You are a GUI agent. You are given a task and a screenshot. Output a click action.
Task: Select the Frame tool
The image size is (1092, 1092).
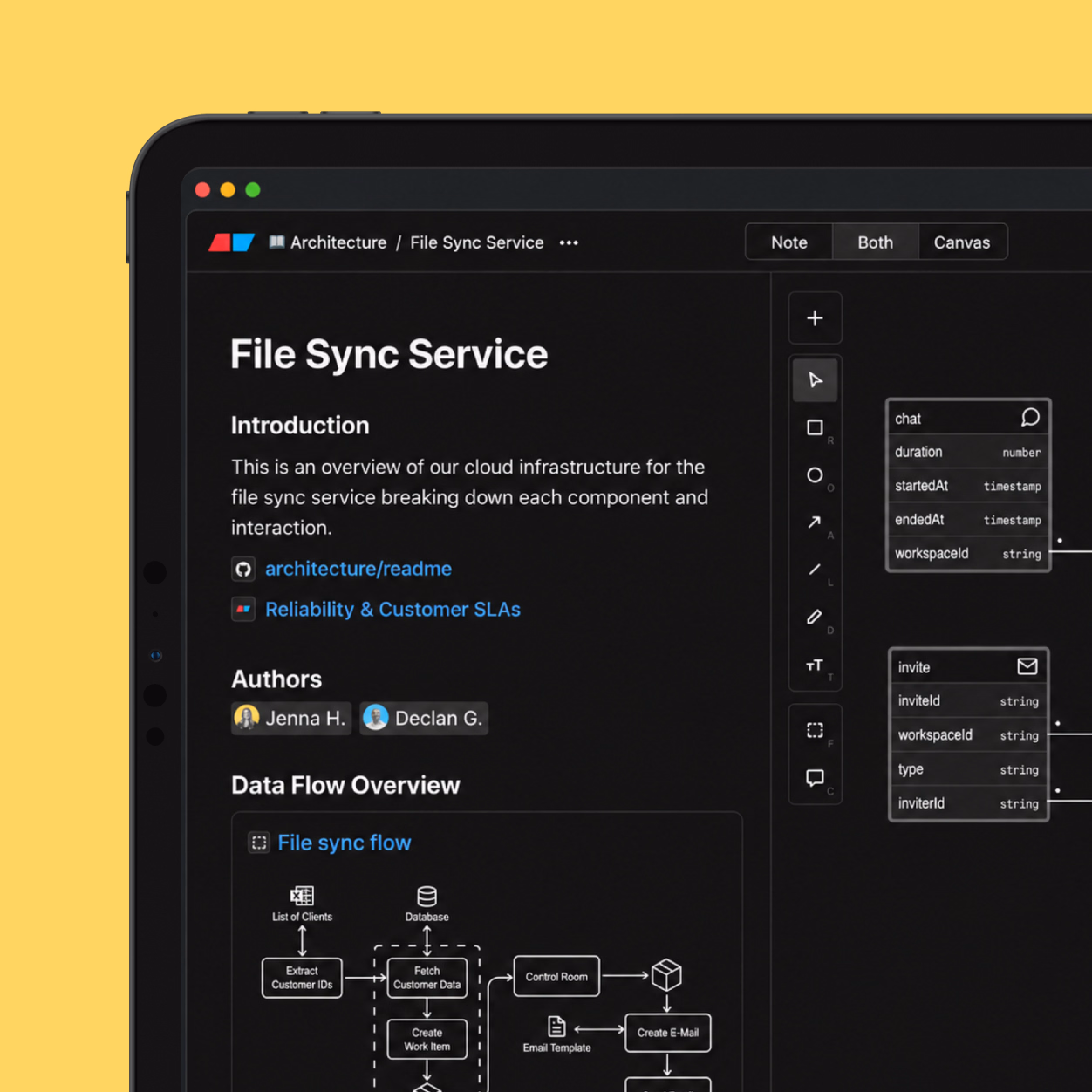pyautogui.click(x=815, y=731)
